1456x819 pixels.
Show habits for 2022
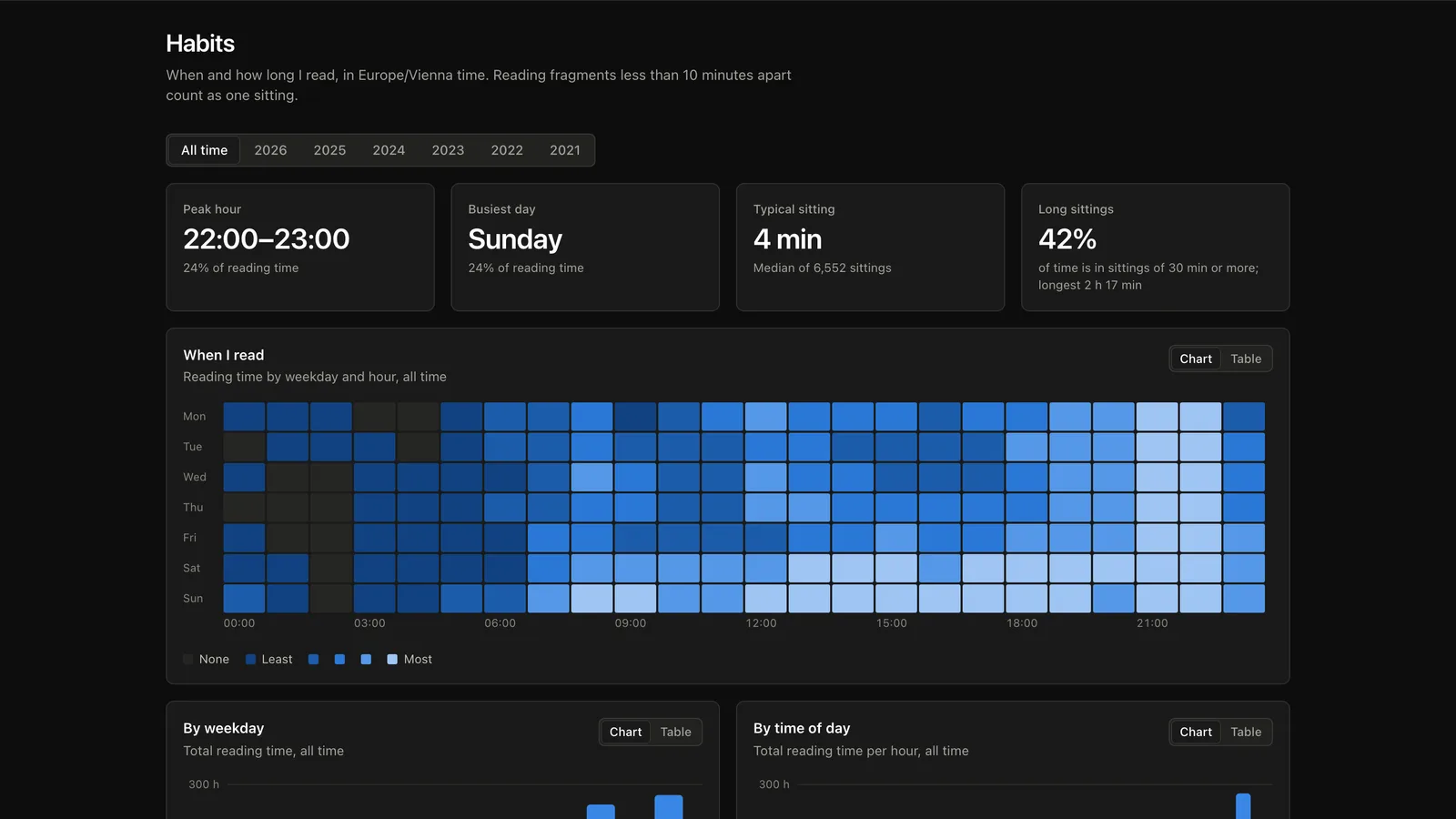click(x=507, y=150)
